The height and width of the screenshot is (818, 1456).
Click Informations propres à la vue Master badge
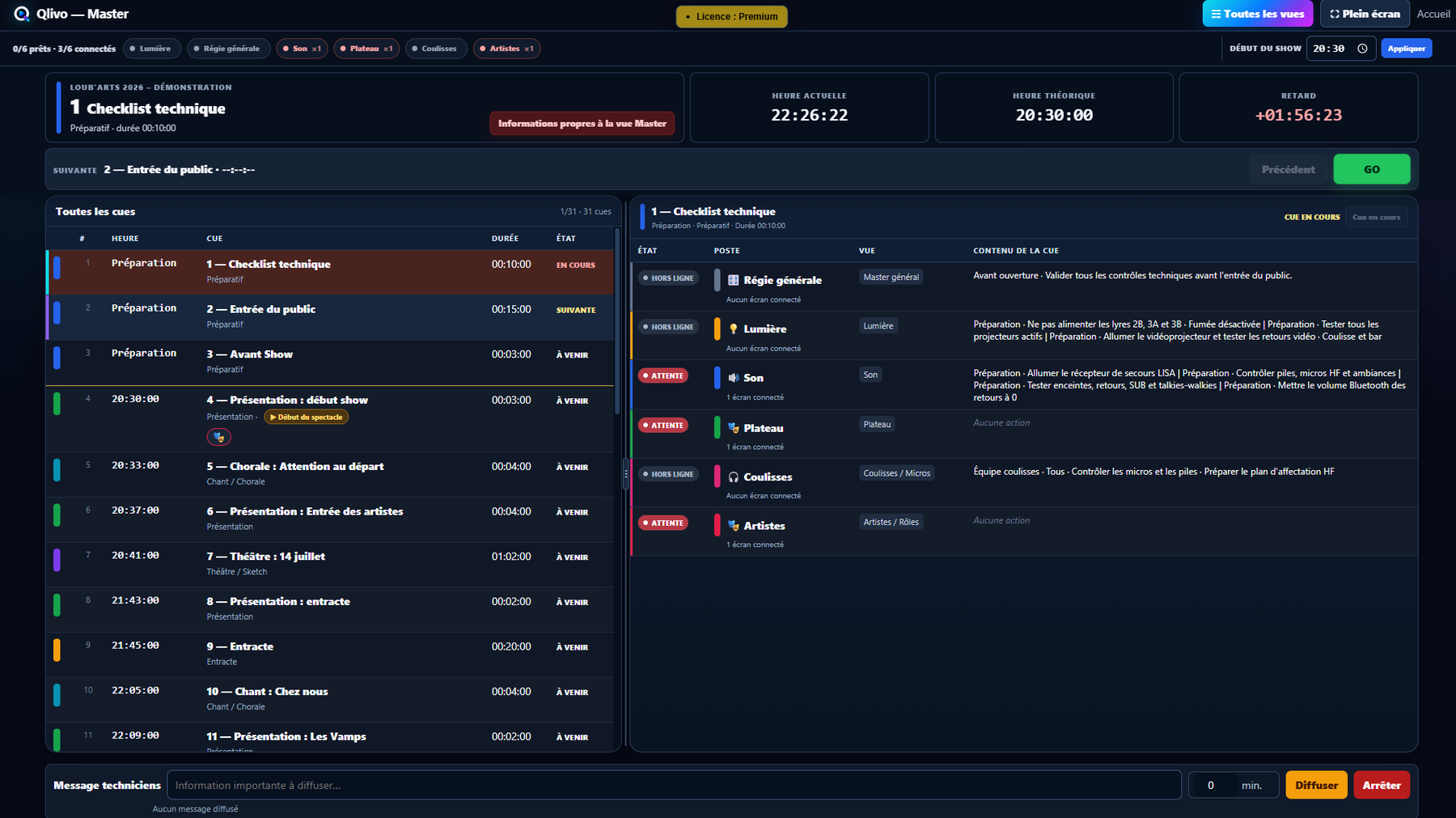click(x=582, y=123)
